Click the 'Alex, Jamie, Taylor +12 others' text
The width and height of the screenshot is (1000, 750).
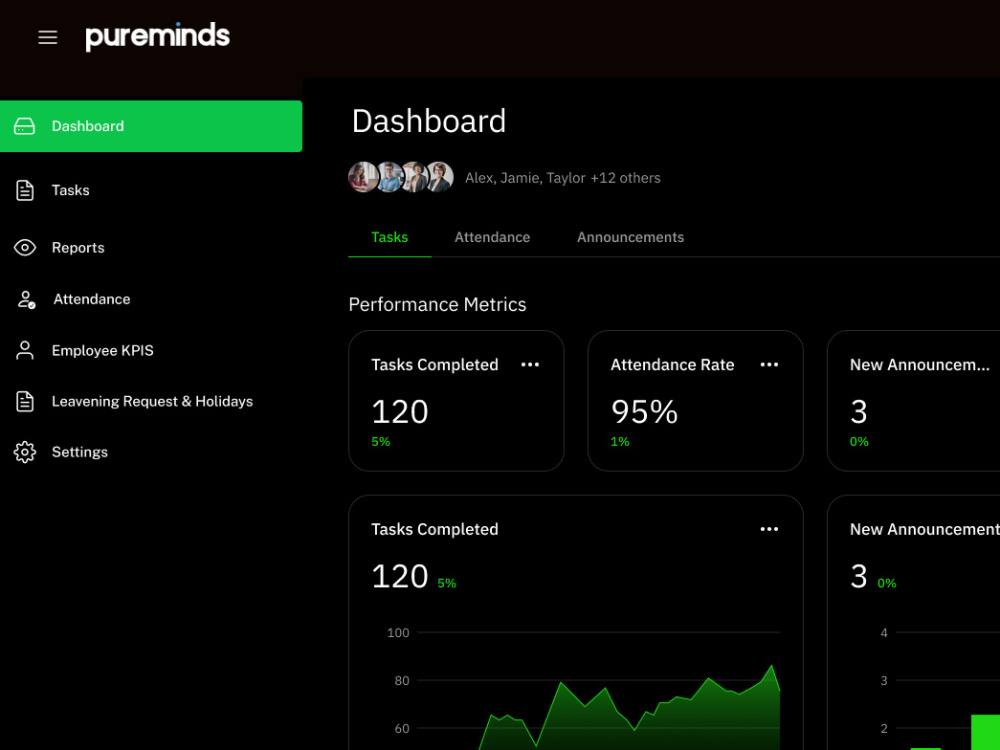pos(562,178)
